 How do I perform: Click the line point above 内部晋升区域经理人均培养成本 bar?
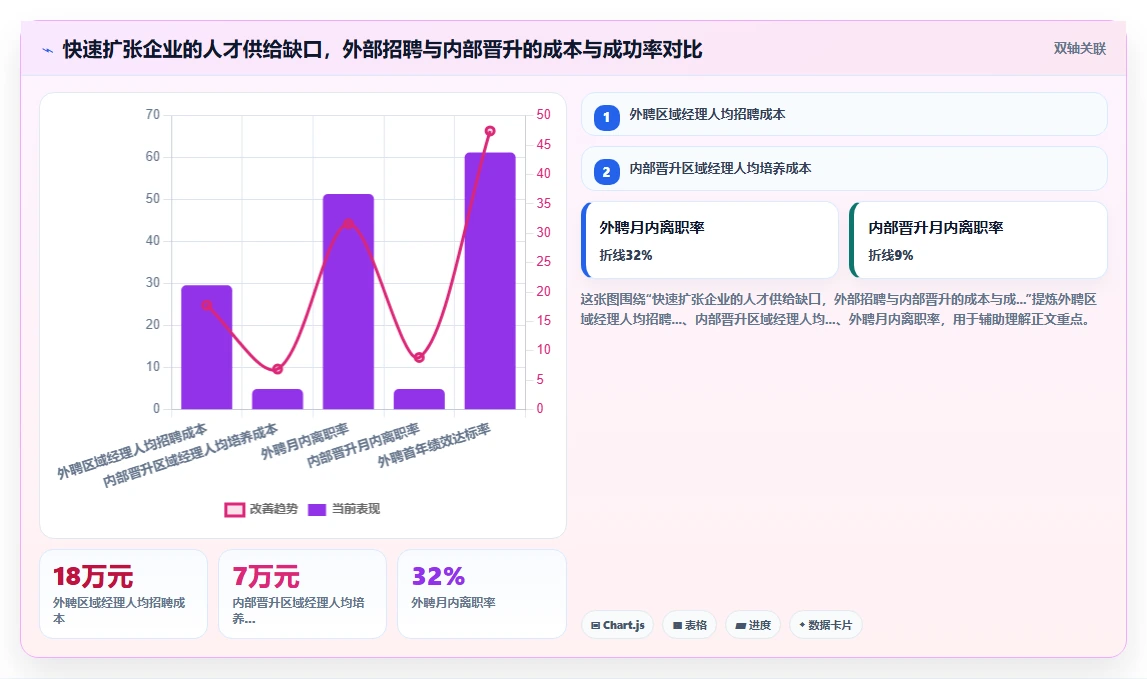coord(277,369)
